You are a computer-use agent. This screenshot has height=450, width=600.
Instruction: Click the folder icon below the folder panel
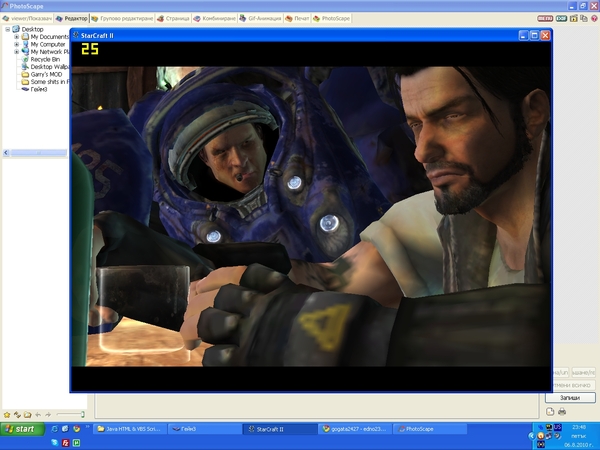click(28, 415)
